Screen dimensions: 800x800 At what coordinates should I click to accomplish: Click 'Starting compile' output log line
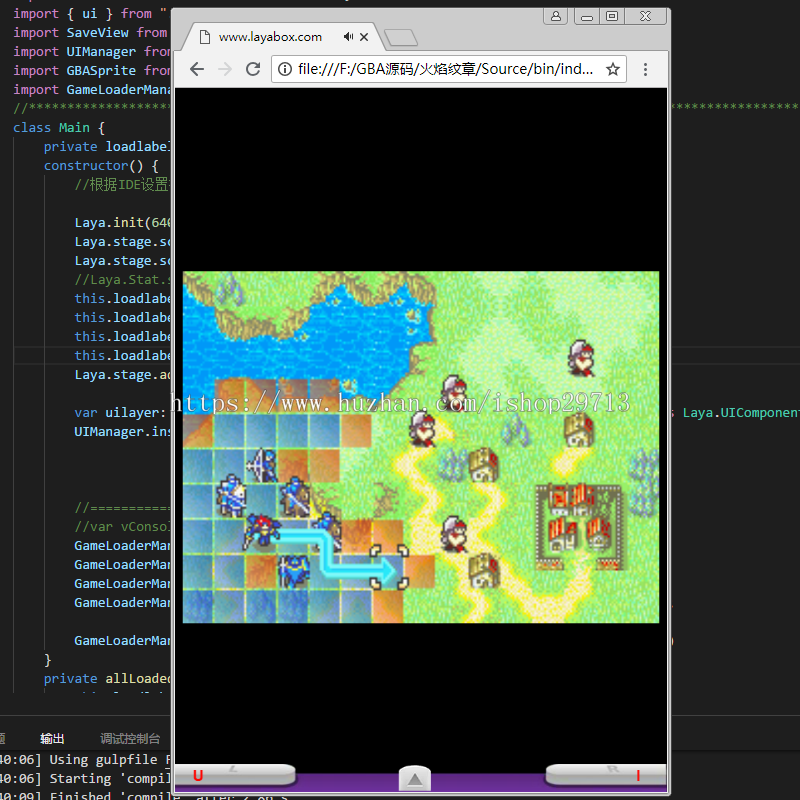click(x=85, y=779)
